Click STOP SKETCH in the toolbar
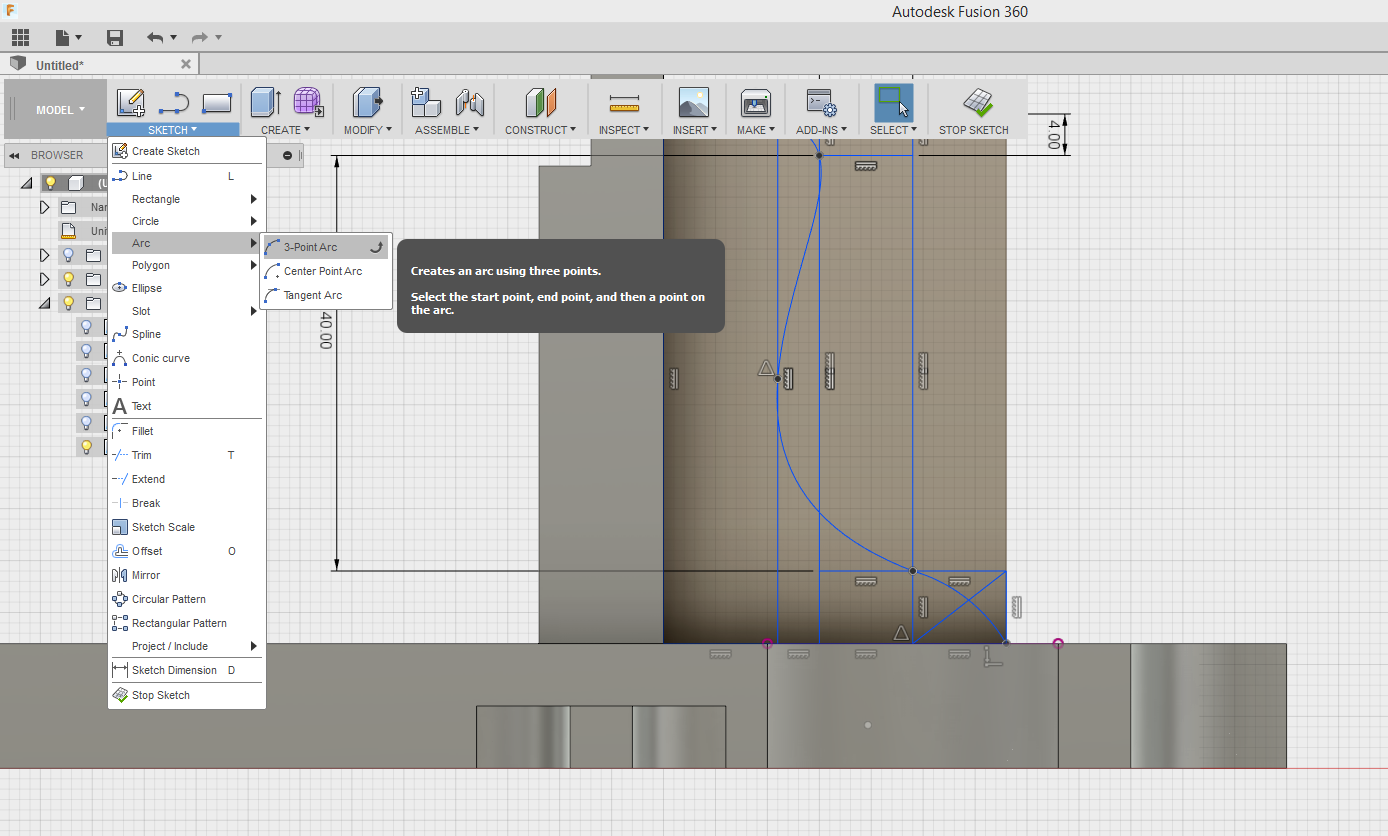Viewport: 1388px width, 836px height. (973, 110)
